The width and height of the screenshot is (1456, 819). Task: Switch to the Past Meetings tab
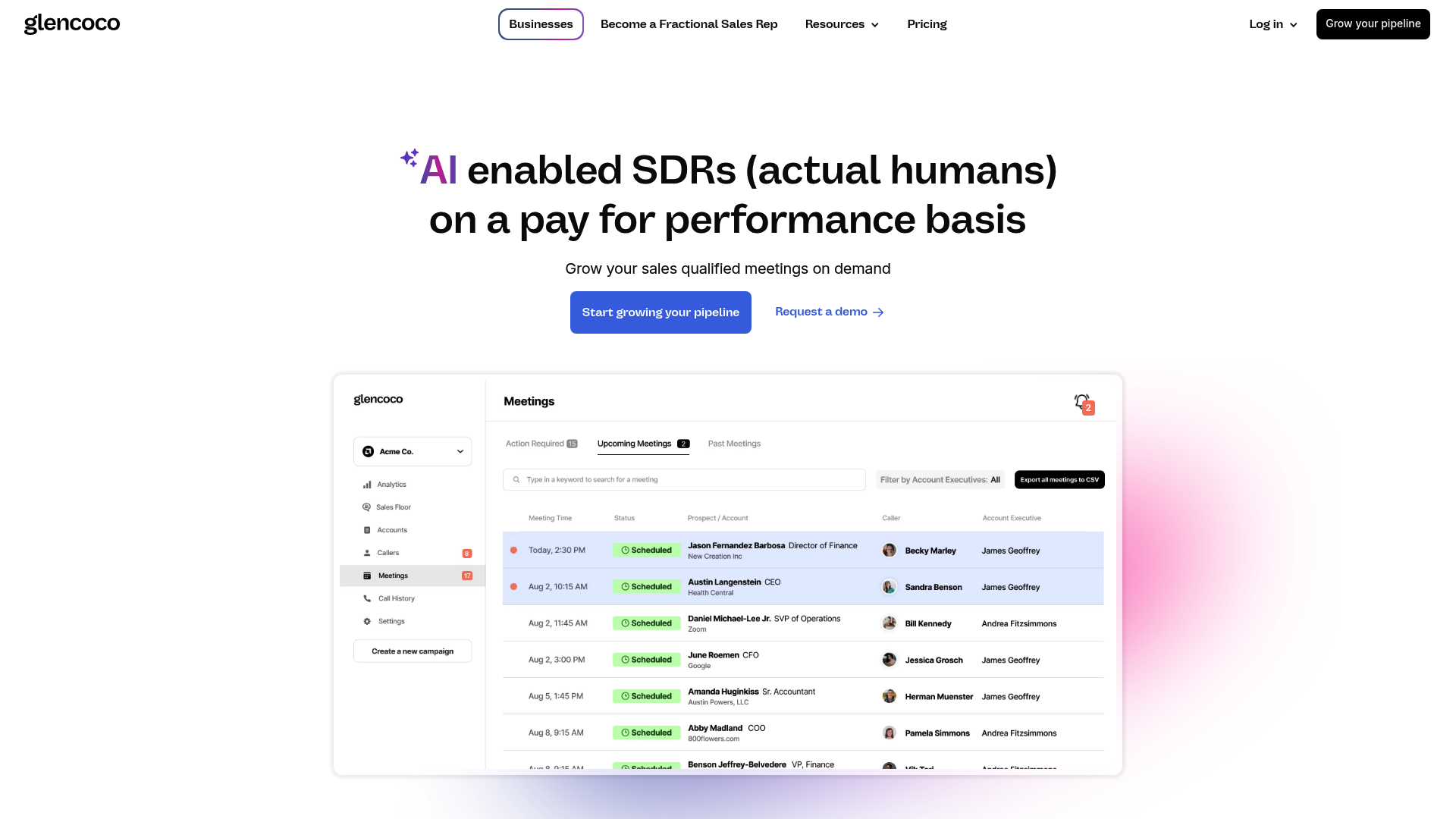pyautogui.click(x=734, y=444)
